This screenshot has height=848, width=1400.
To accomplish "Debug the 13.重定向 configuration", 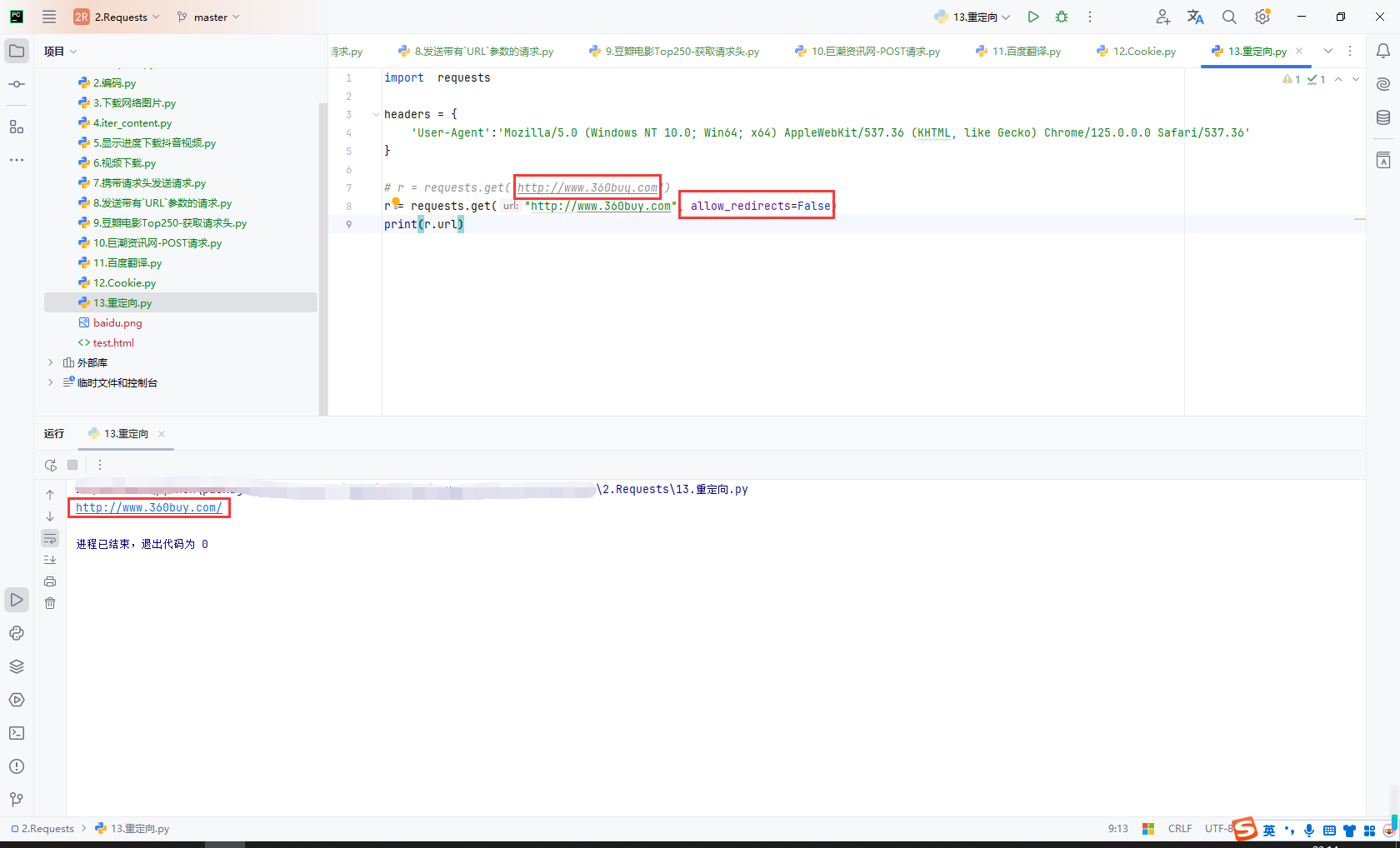I will (x=1062, y=17).
